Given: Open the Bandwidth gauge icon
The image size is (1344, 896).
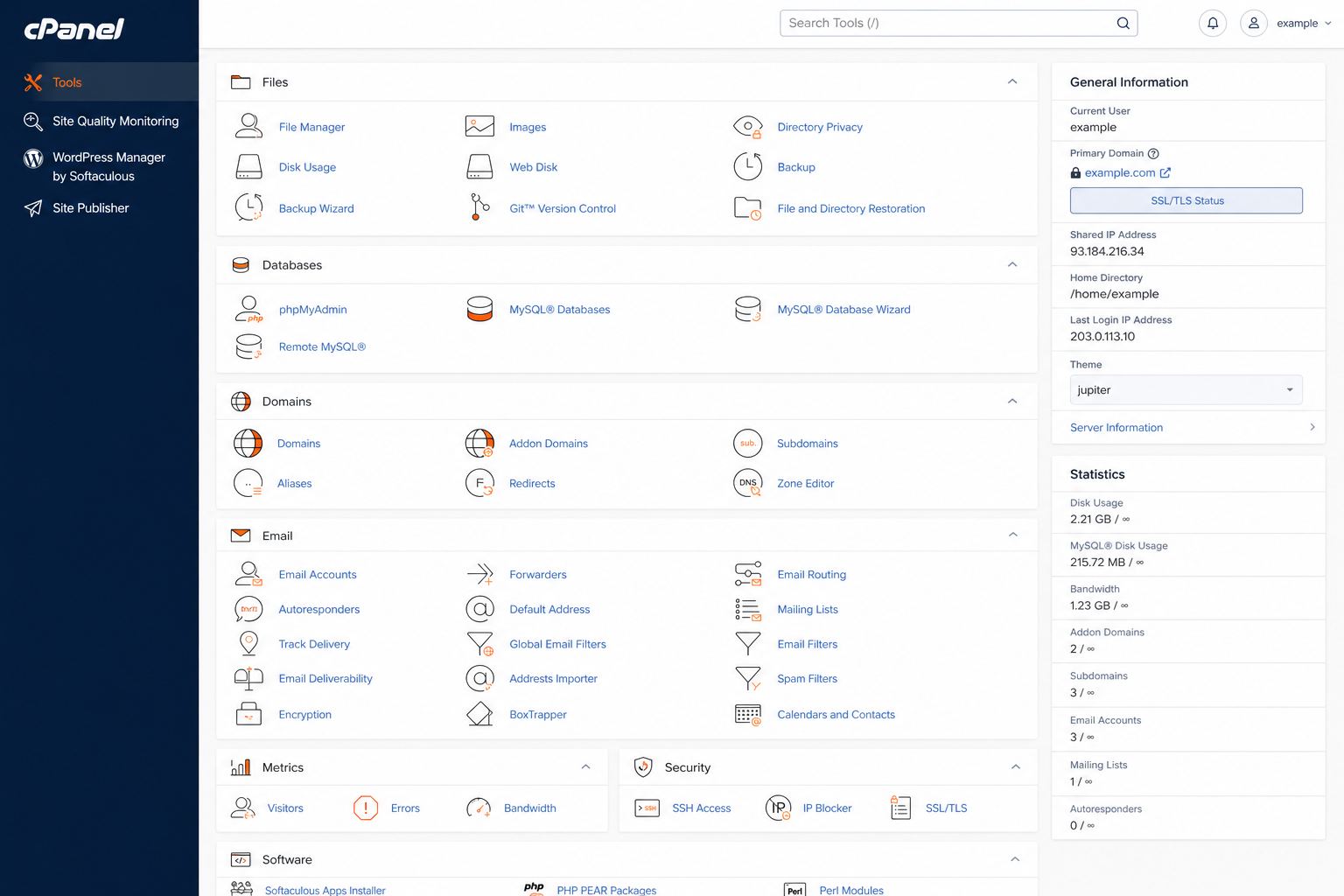Looking at the screenshot, I should tap(479, 808).
